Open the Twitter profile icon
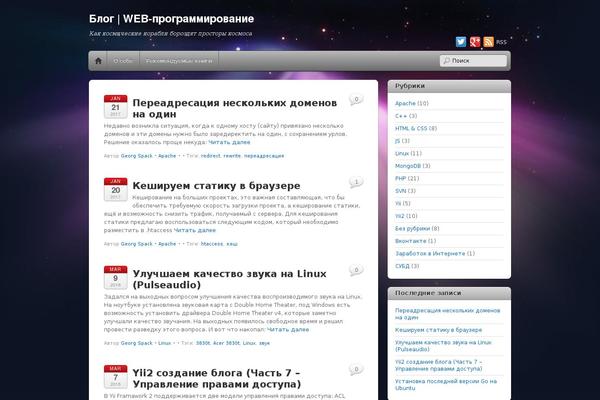Image resolution: width=600 pixels, height=400 pixels. tap(461, 42)
